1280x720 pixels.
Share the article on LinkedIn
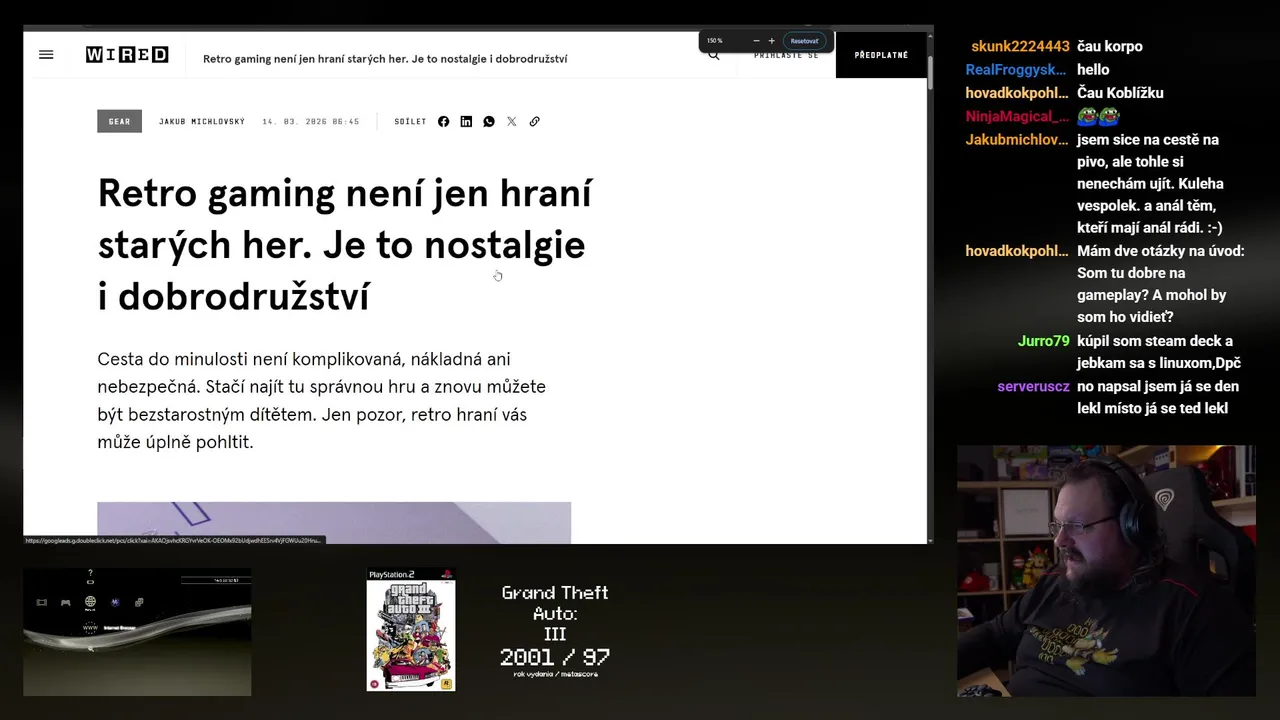466,121
